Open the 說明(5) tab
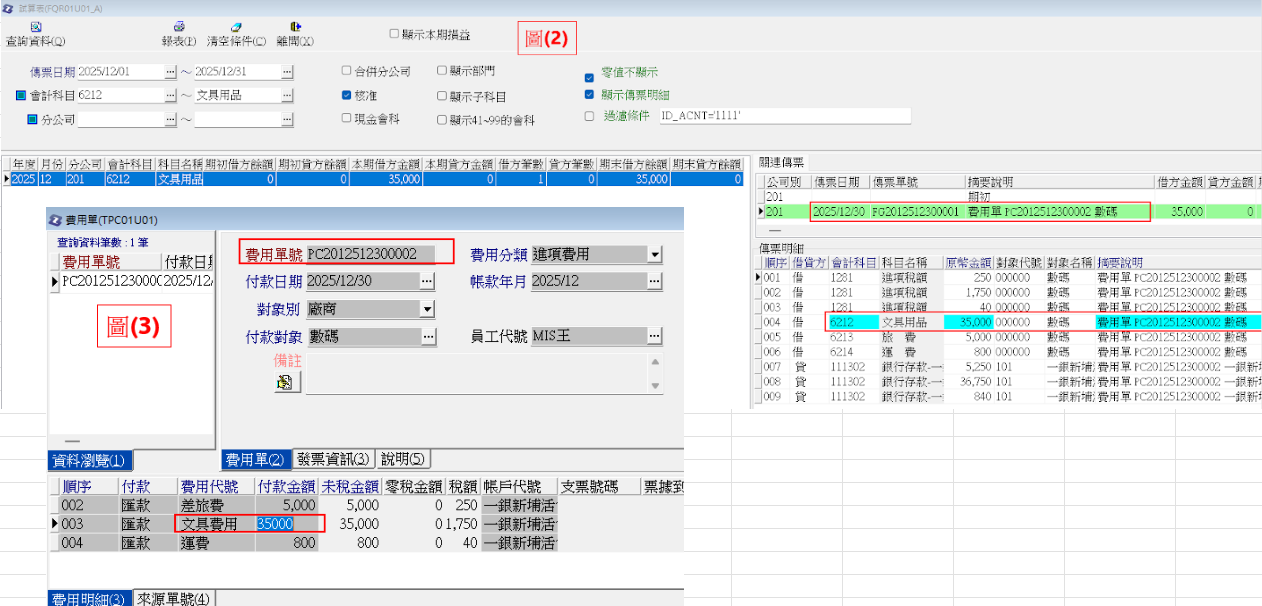 (403, 460)
